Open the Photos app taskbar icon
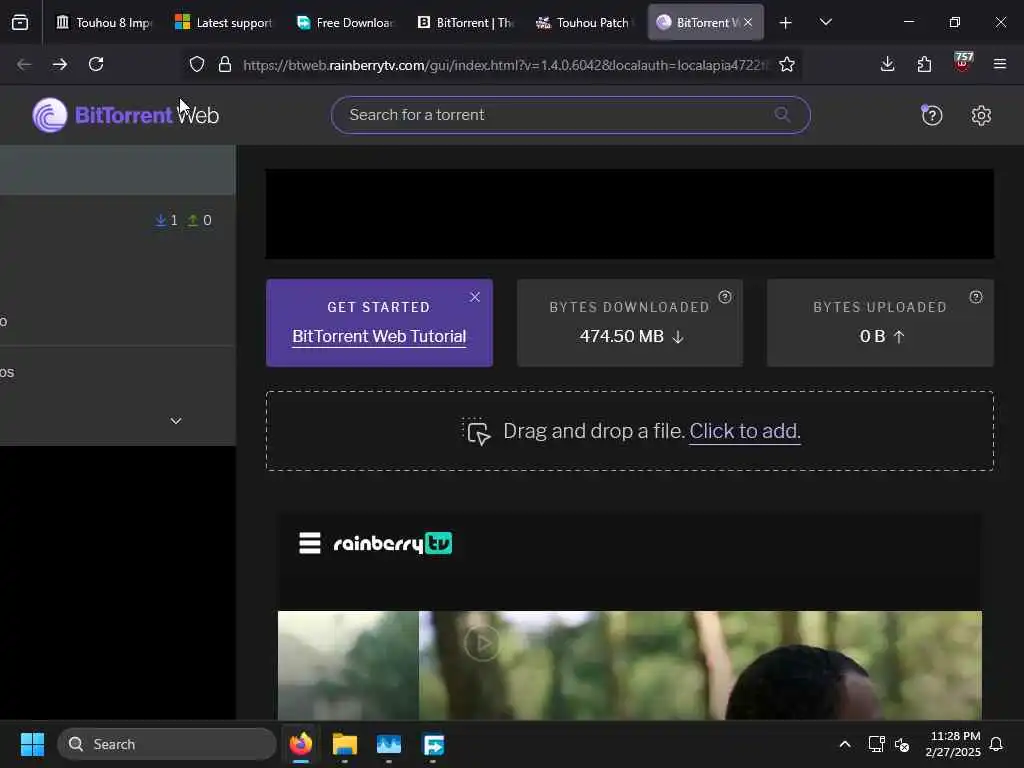This screenshot has height=768, width=1024. click(389, 744)
